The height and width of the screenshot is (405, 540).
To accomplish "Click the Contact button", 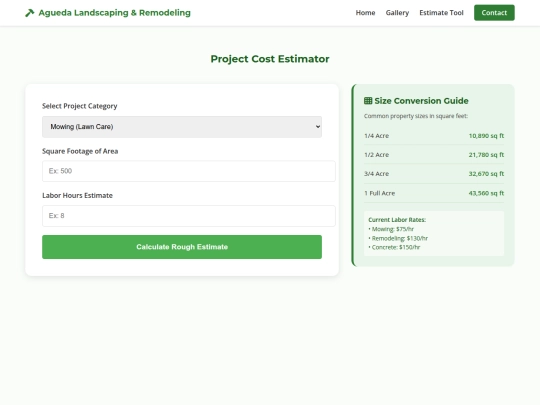I will (494, 13).
